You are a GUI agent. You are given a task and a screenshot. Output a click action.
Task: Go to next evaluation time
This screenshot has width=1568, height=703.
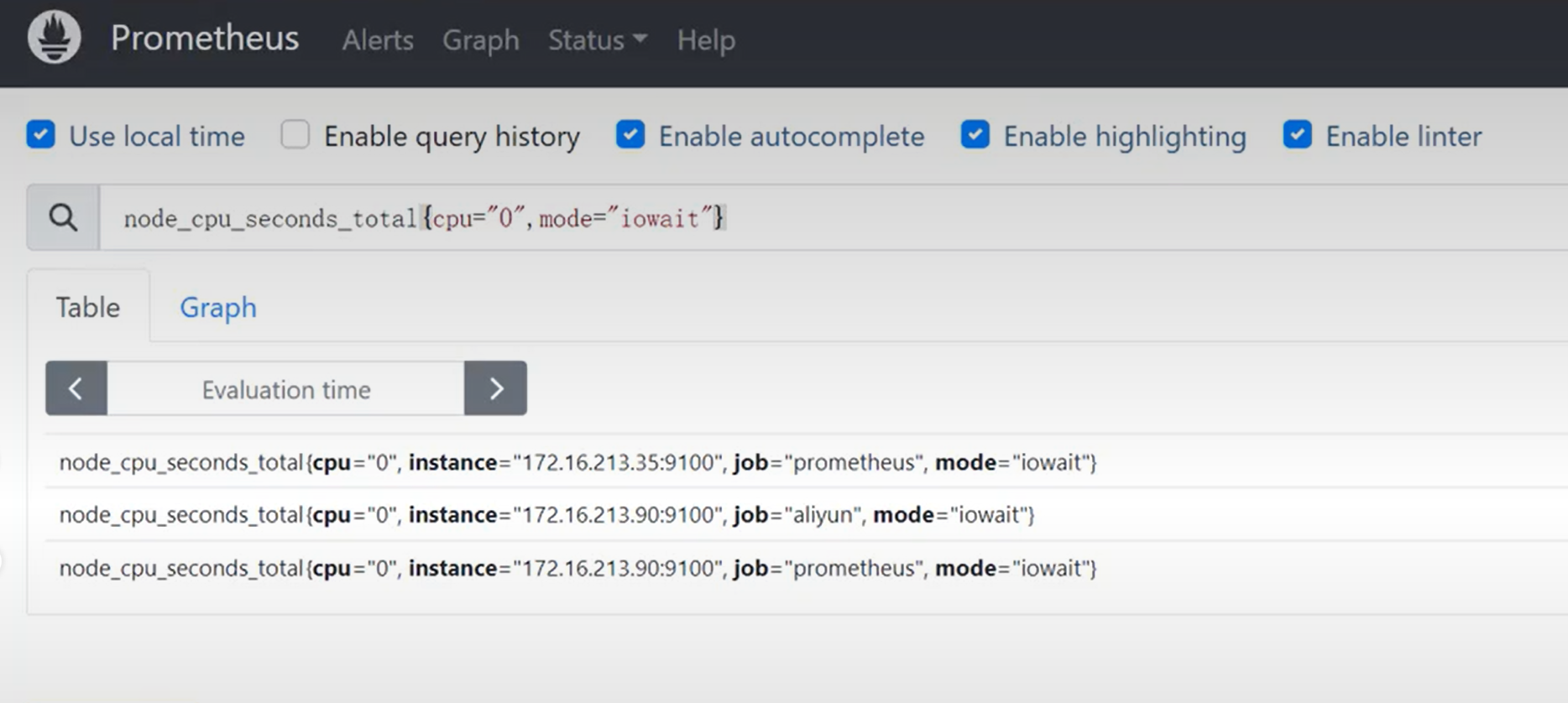[496, 388]
